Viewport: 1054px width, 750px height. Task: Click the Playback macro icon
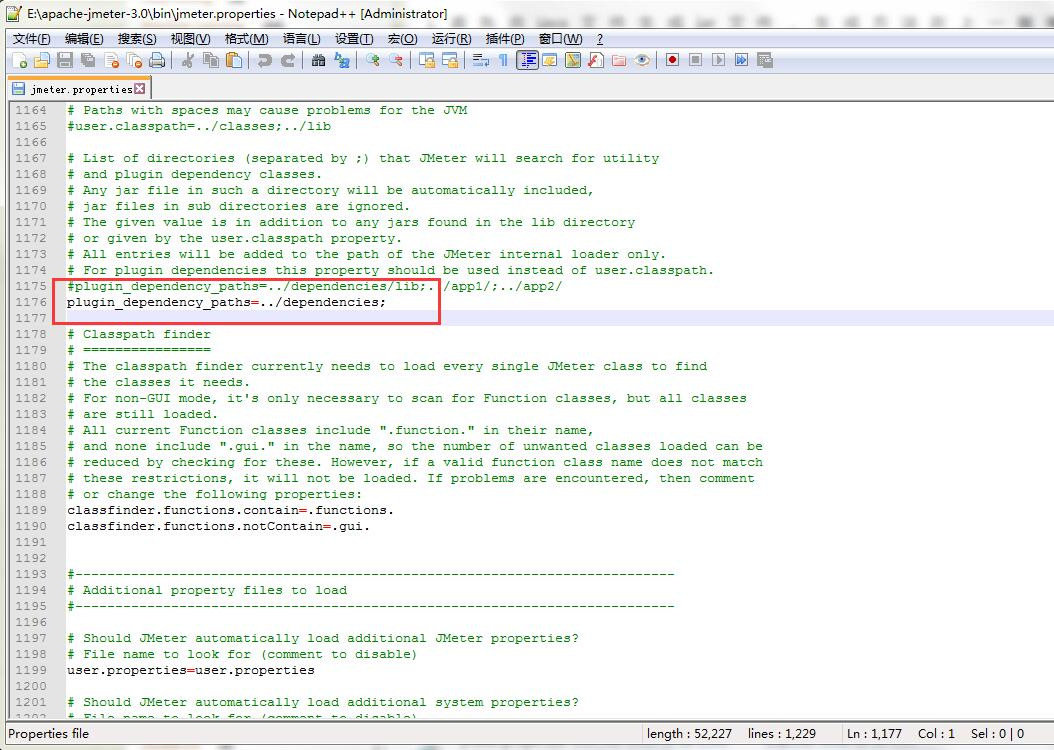pos(719,60)
